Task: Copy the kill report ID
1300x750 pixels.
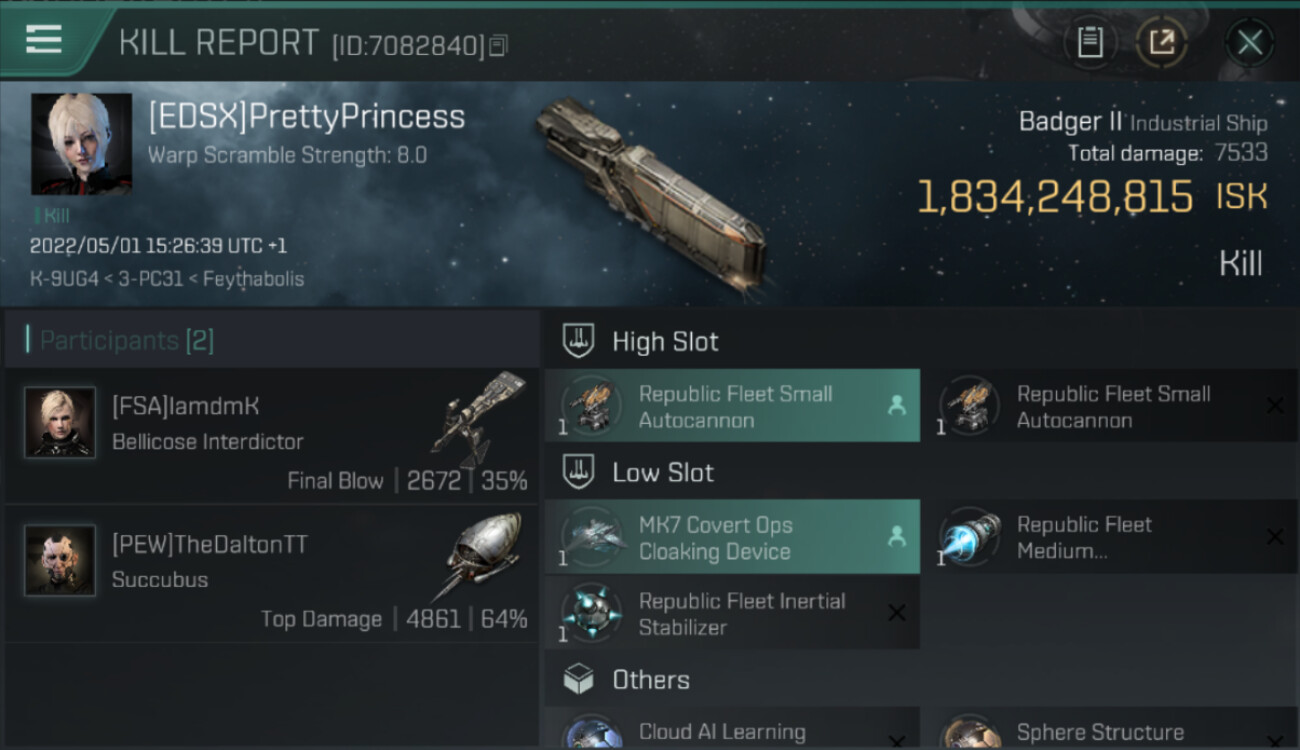Action: pyautogui.click(x=498, y=45)
